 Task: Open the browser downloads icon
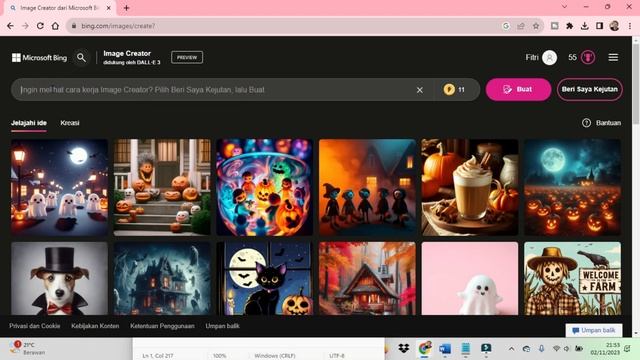pos(584,26)
